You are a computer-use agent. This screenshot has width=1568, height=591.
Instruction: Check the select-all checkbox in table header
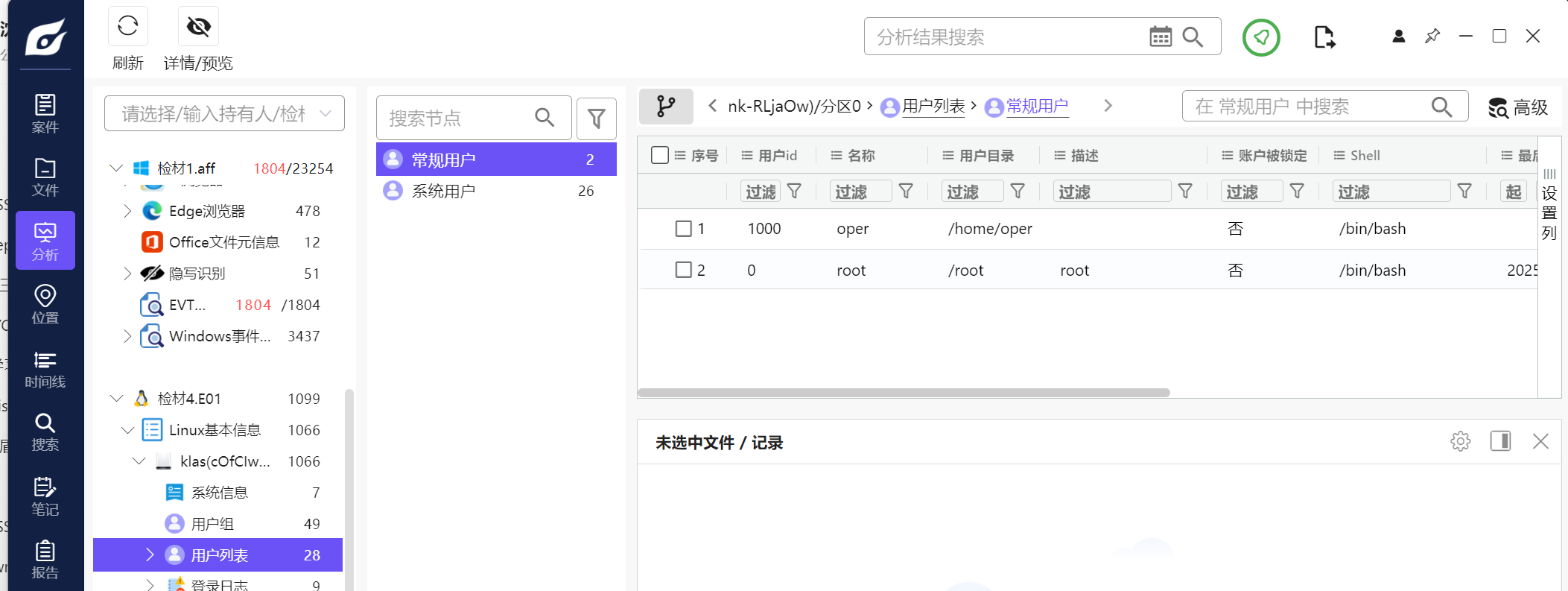tap(659, 155)
